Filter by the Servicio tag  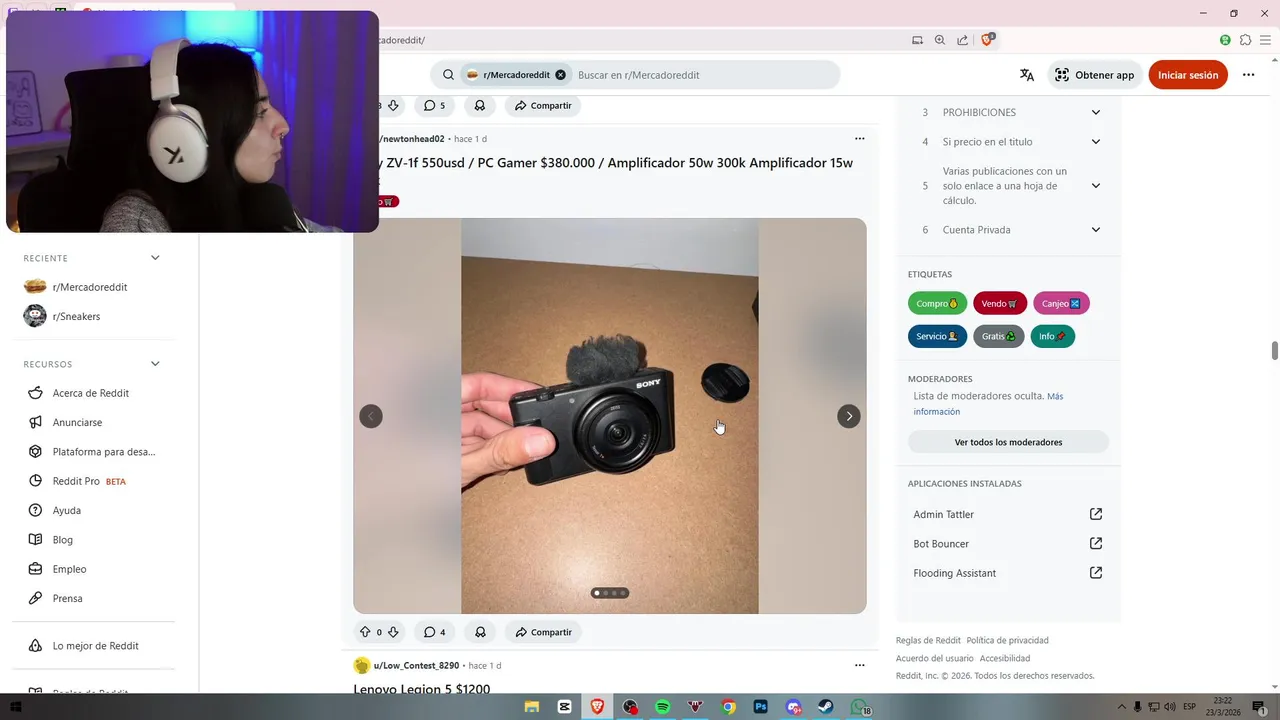pos(937,336)
